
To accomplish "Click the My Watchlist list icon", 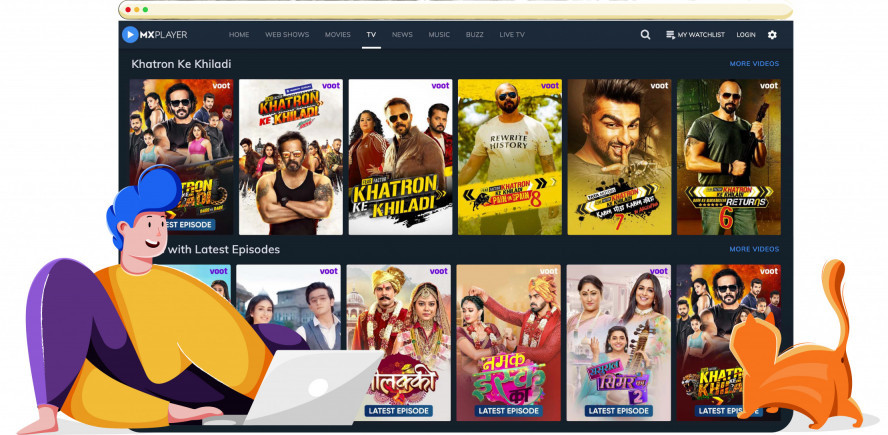I will click(x=671, y=35).
